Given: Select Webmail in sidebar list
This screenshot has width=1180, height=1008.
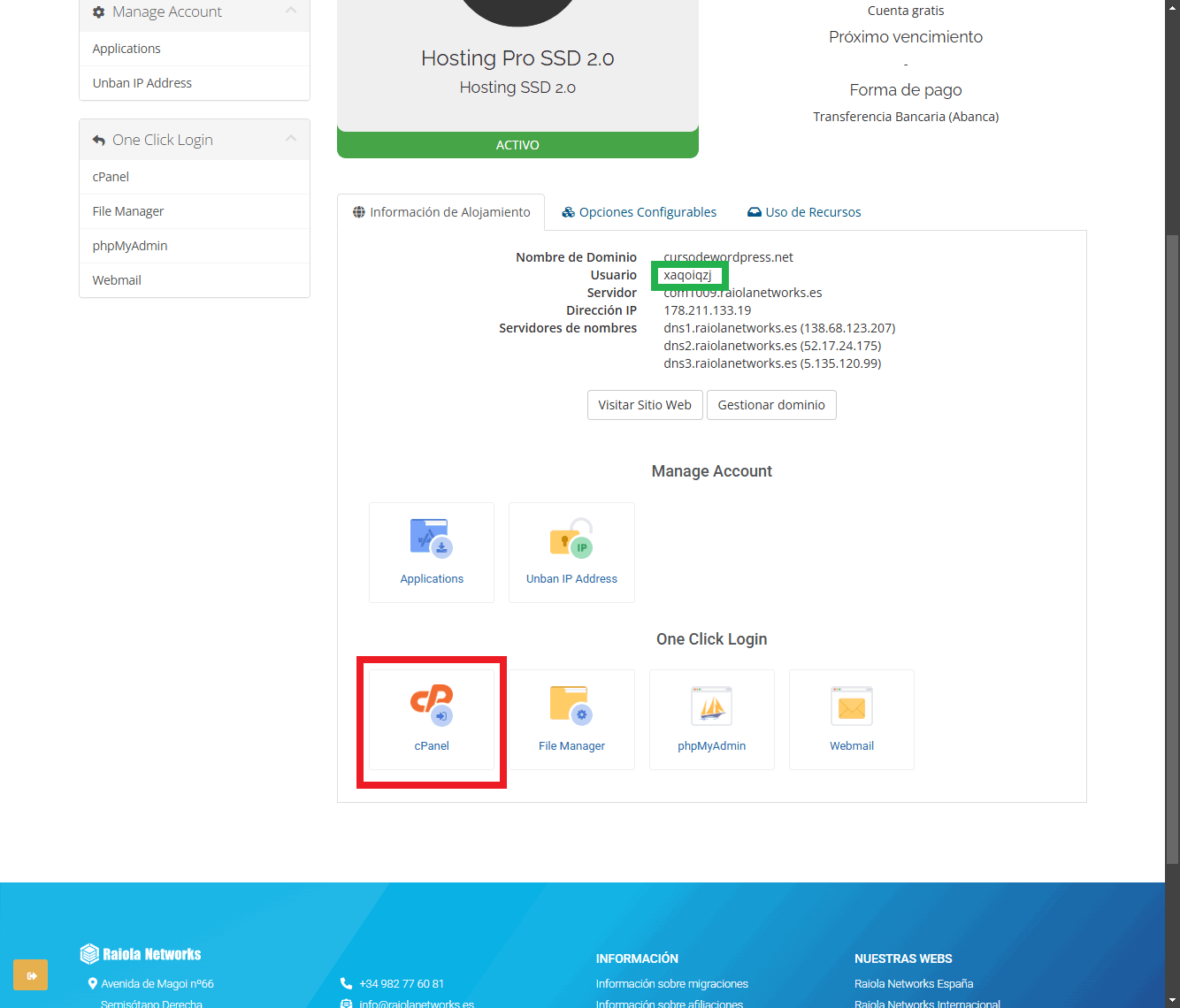Looking at the screenshot, I should click(195, 280).
